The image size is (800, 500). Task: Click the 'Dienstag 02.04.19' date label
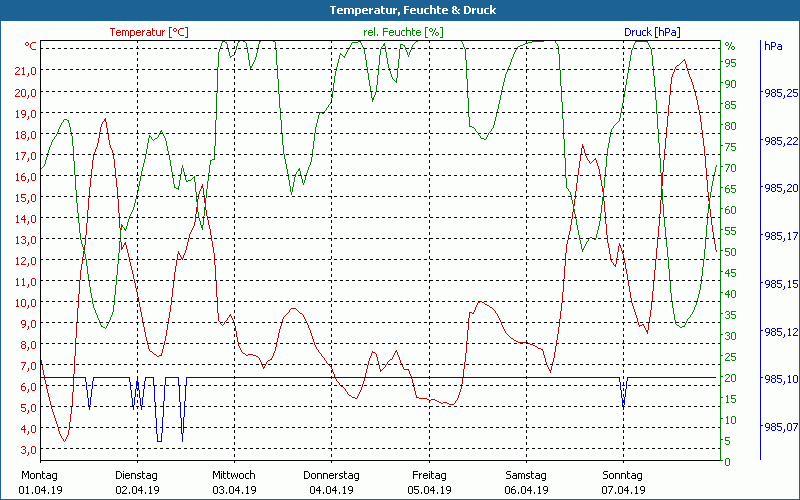[137, 483]
